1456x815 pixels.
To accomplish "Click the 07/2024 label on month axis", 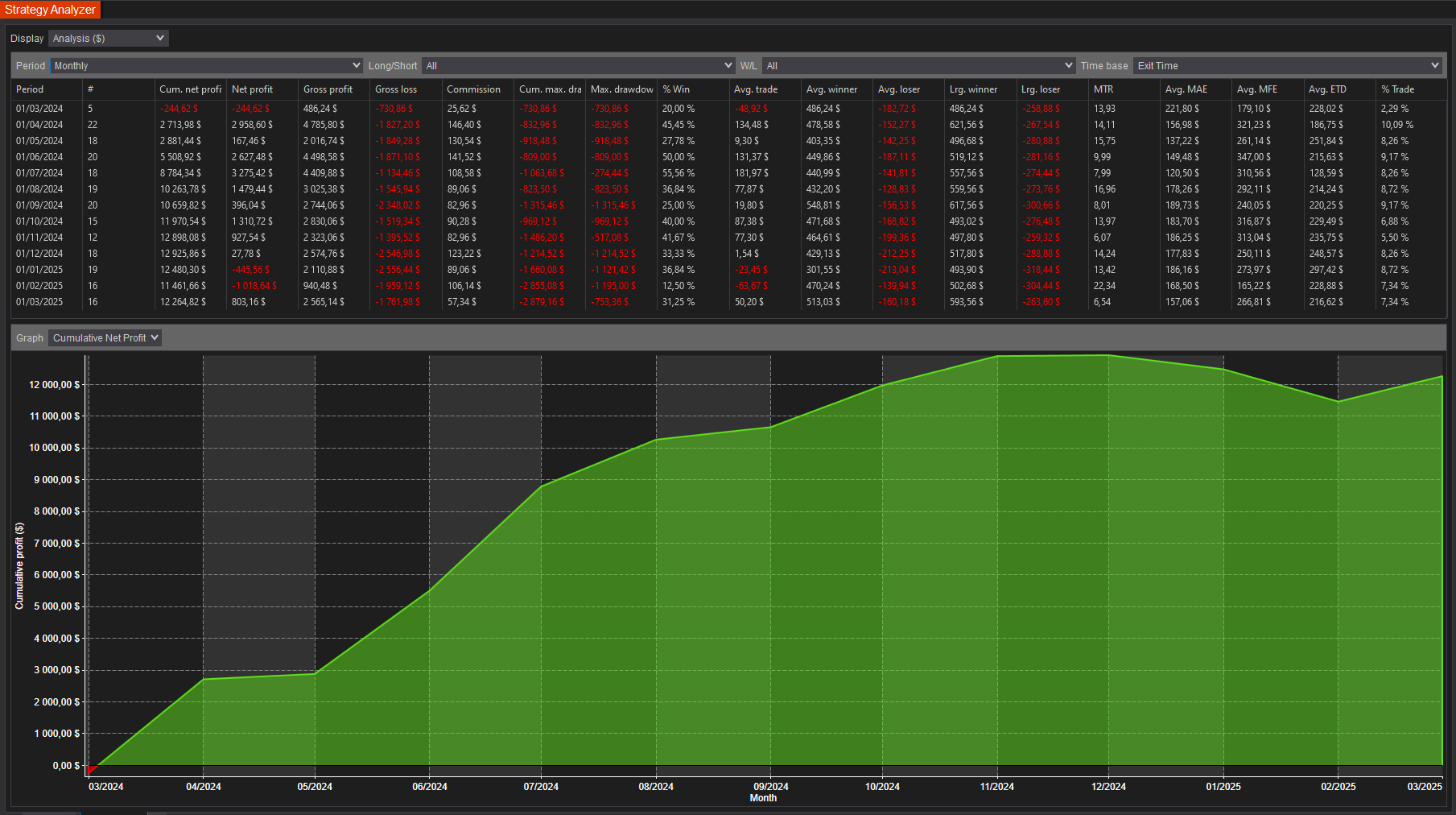I will pyautogui.click(x=541, y=787).
